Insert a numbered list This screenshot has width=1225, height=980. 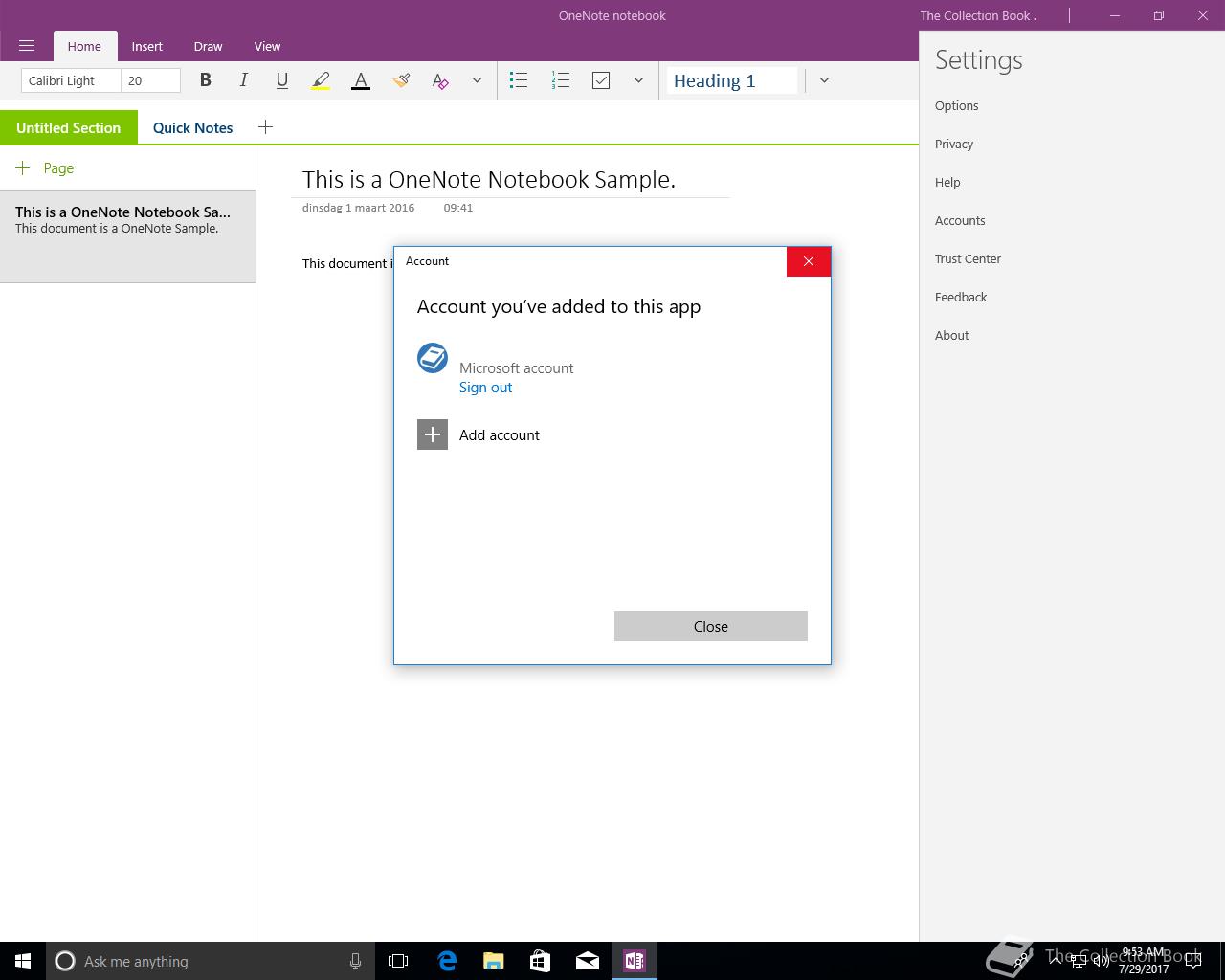coord(561,80)
